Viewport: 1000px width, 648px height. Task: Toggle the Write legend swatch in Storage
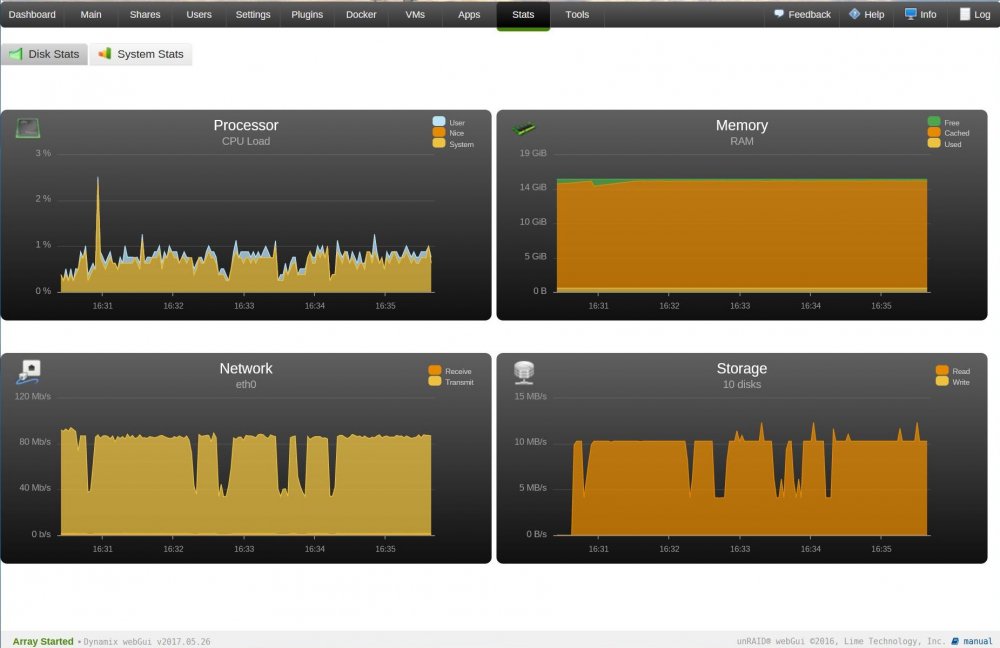(942, 381)
